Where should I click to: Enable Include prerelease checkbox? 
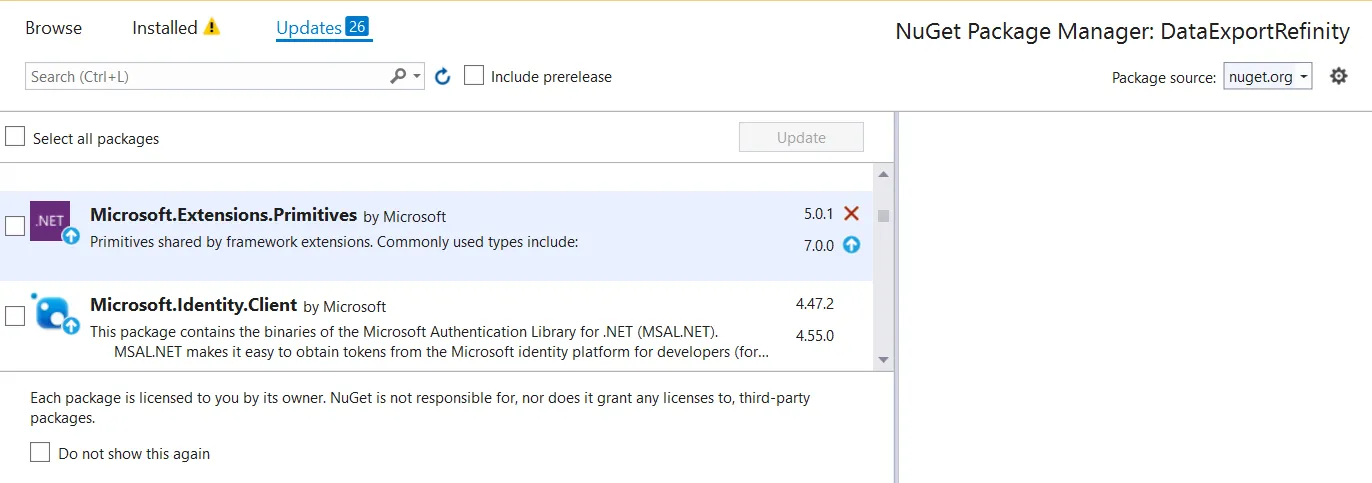(x=474, y=76)
